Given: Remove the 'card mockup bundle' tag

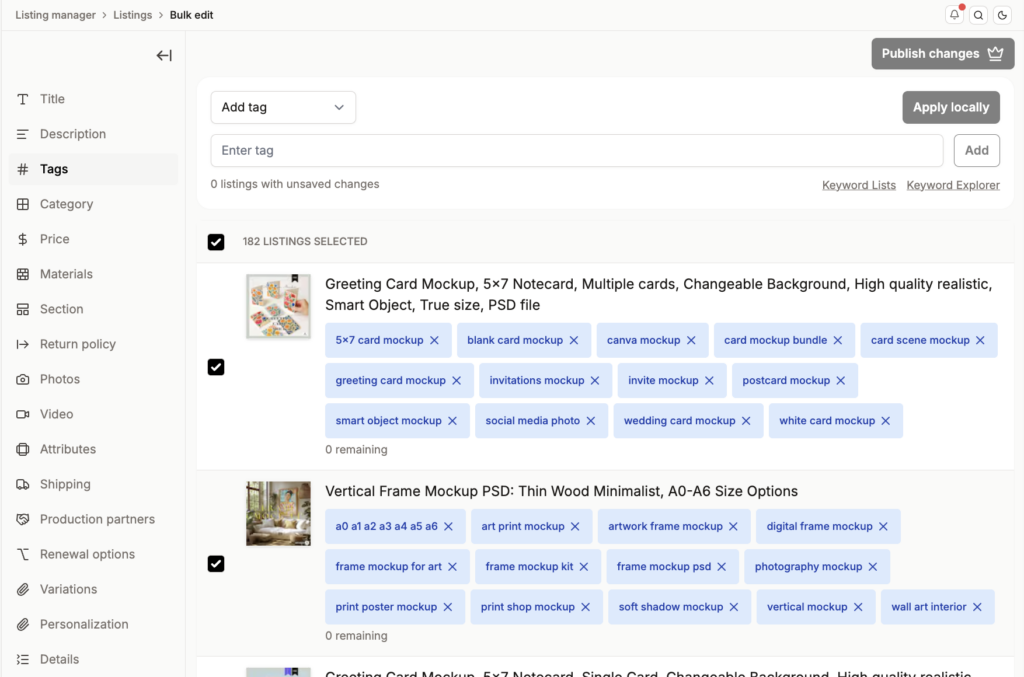Looking at the screenshot, I should pyautogui.click(x=838, y=340).
